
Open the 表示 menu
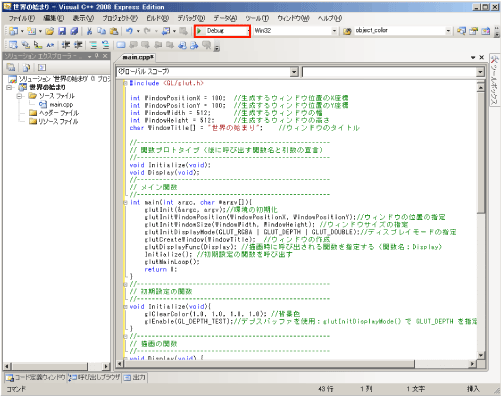(83, 18)
